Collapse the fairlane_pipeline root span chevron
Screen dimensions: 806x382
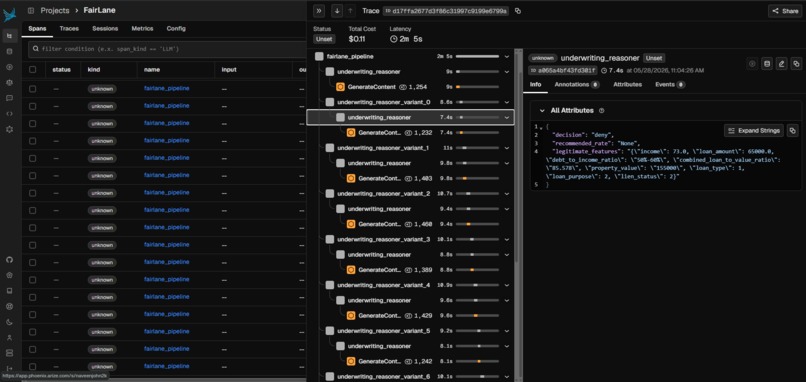(507, 57)
